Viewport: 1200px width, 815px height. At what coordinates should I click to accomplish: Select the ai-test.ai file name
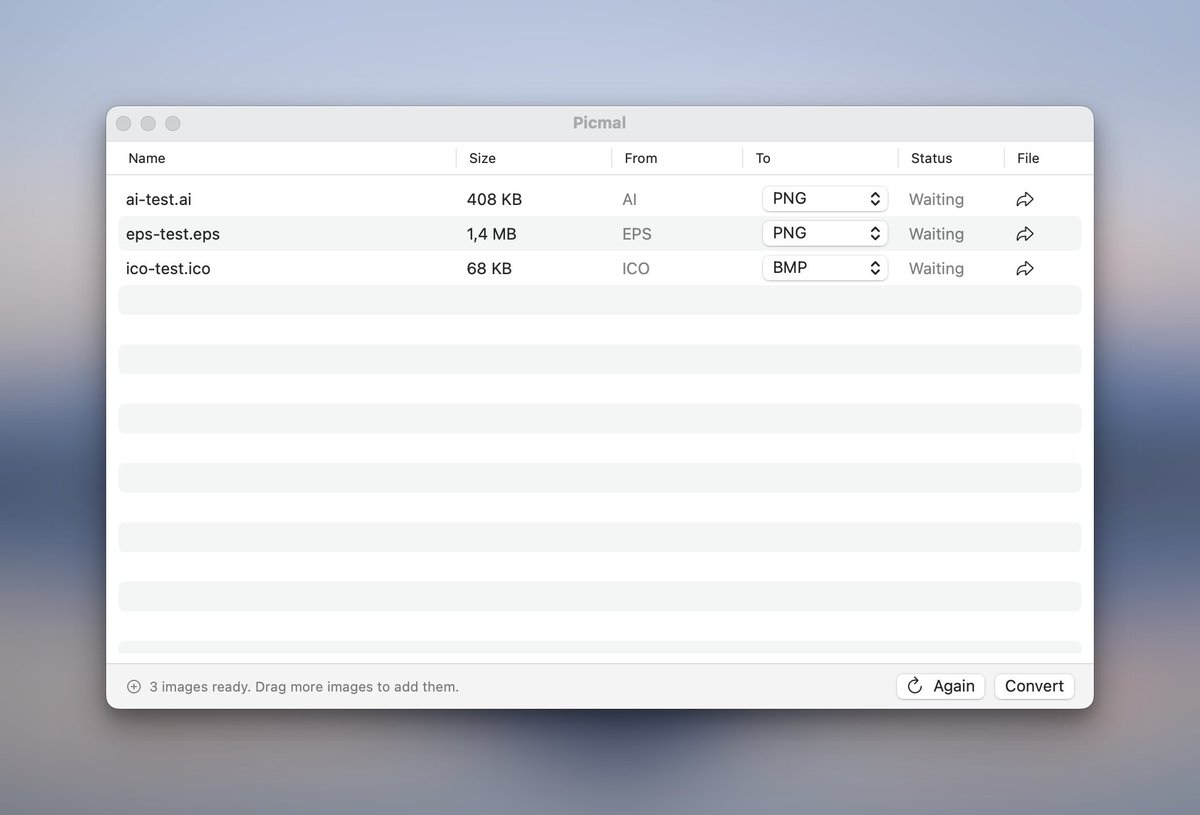click(158, 199)
